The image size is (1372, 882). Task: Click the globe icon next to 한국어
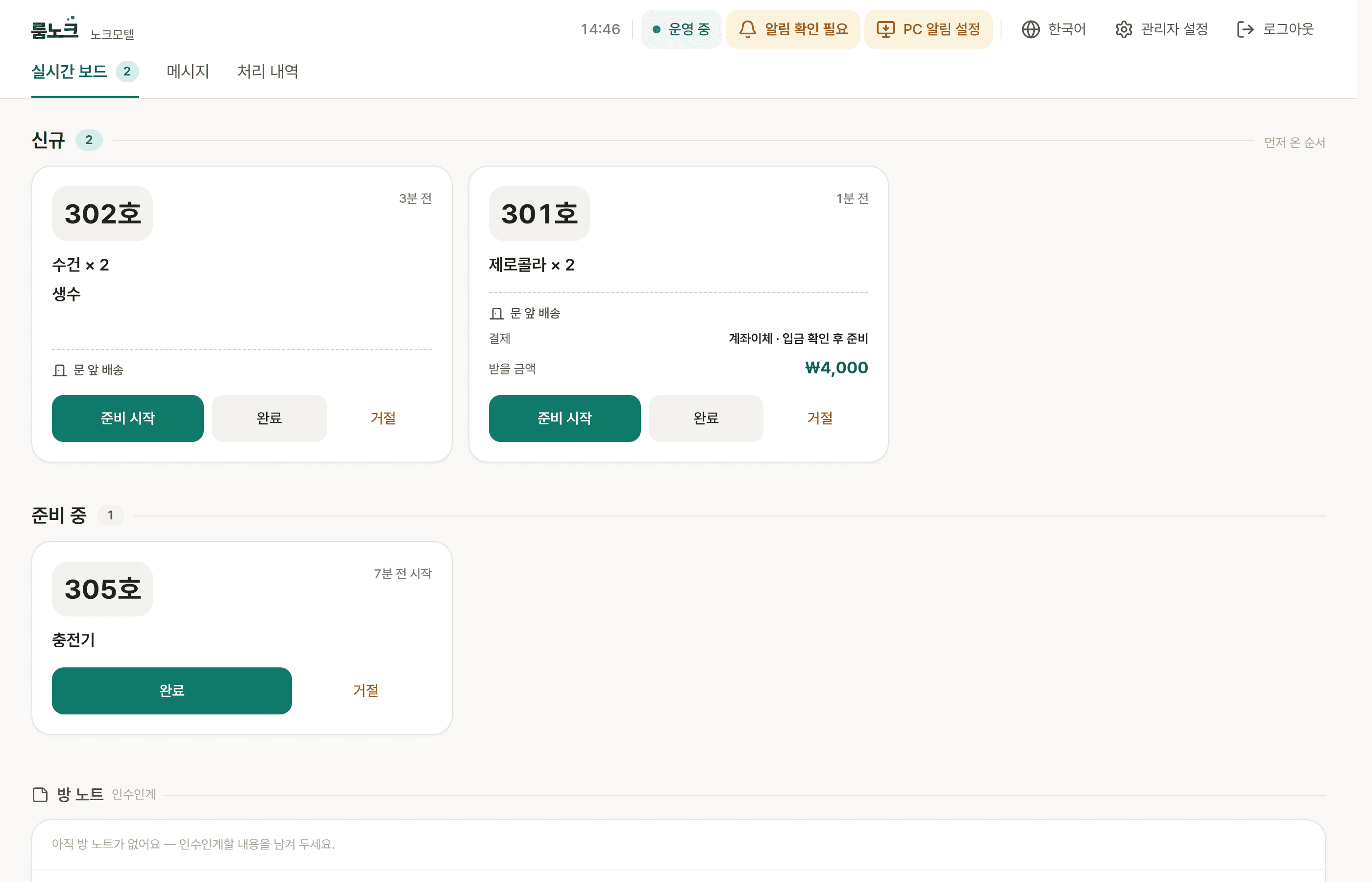pyautogui.click(x=1030, y=29)
